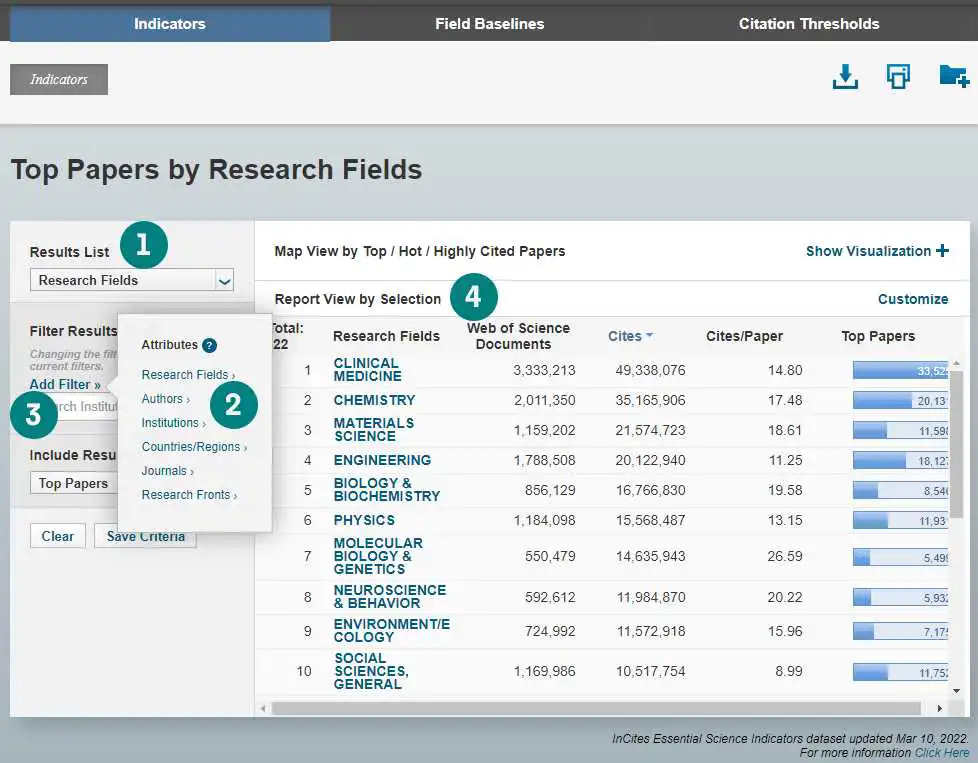Open the Results List dropdown
Screen dimensions: 978x763
(224, 281)
